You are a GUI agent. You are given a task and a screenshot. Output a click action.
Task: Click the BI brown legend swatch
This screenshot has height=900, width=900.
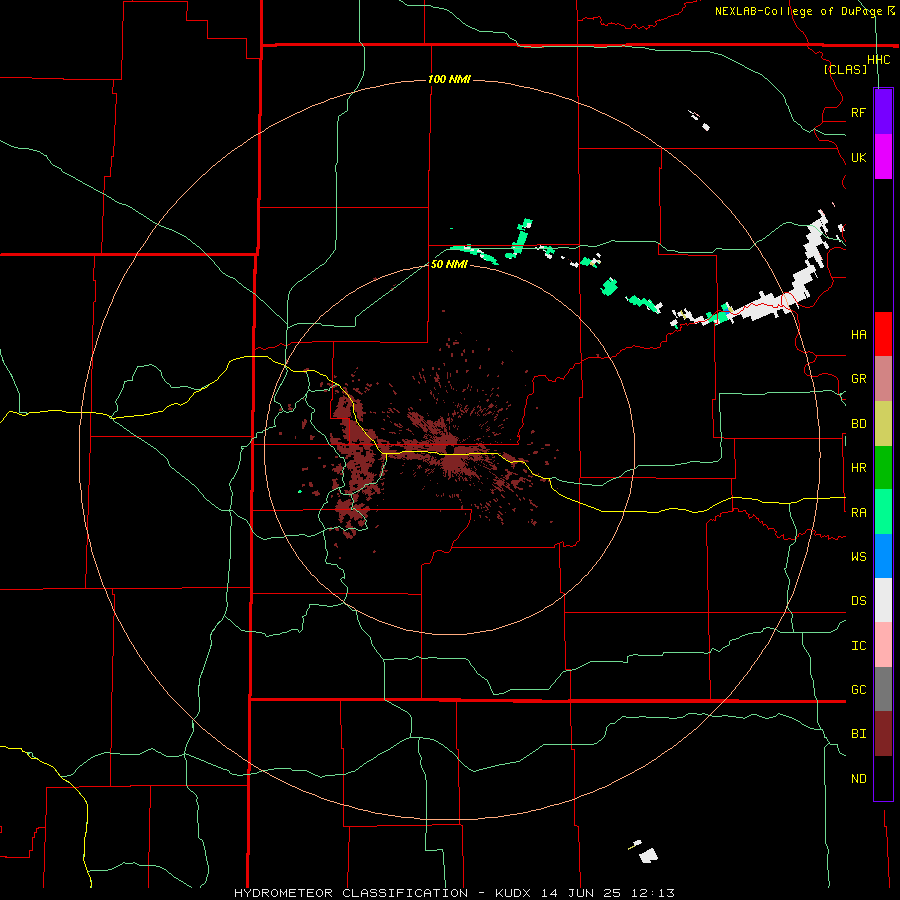pyautogui.click(x=883, y=734)
